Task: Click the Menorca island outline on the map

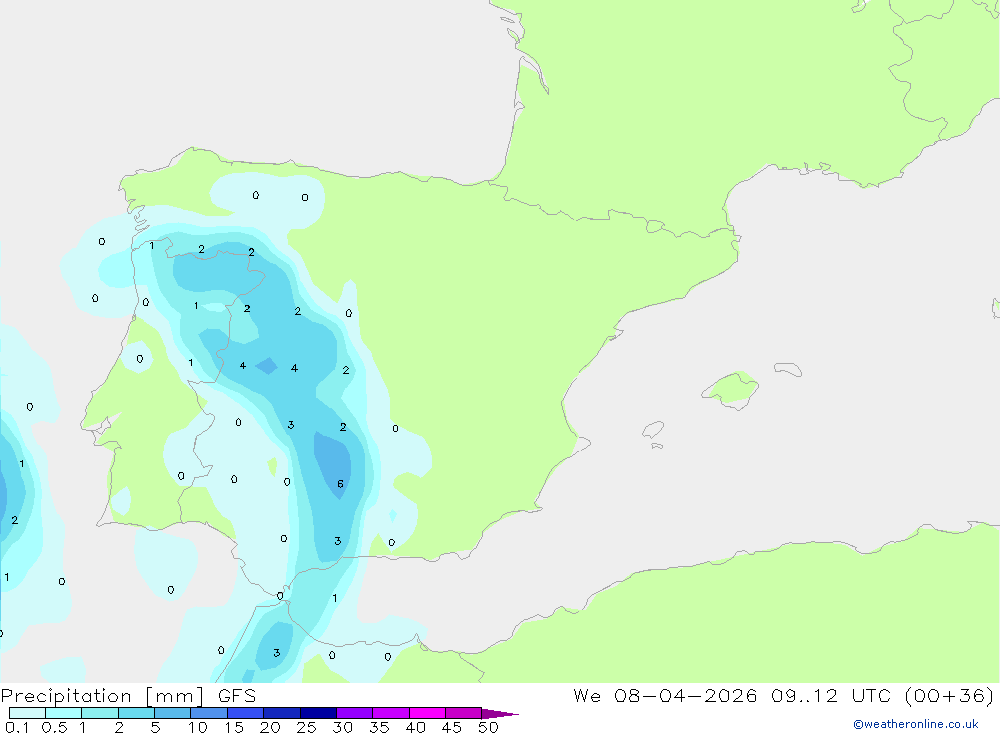Action: 788,369
